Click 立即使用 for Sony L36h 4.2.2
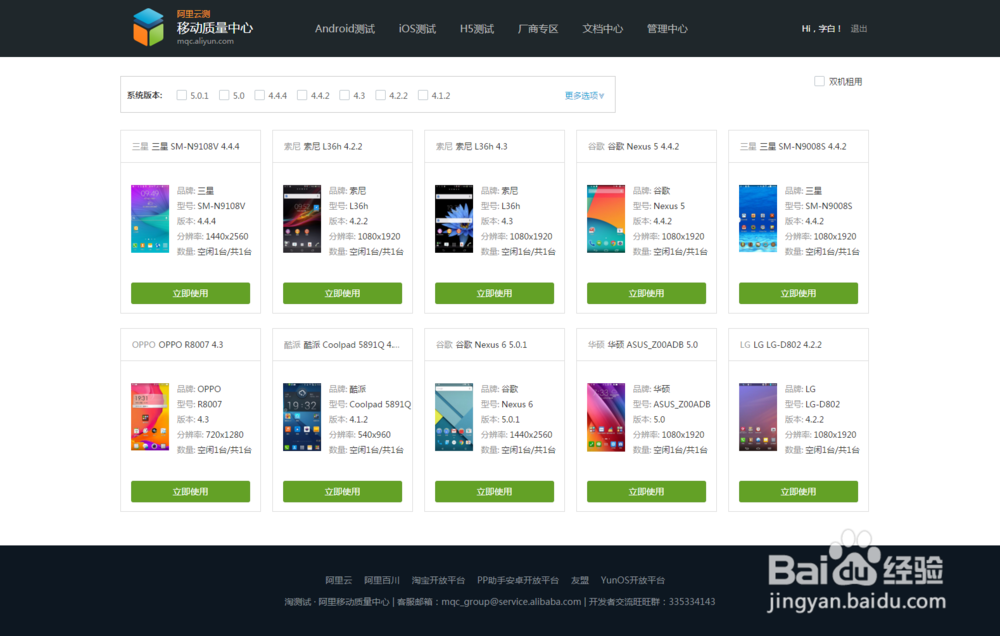Viewport: 1000px width, 636px height. (x=342, y=293)
